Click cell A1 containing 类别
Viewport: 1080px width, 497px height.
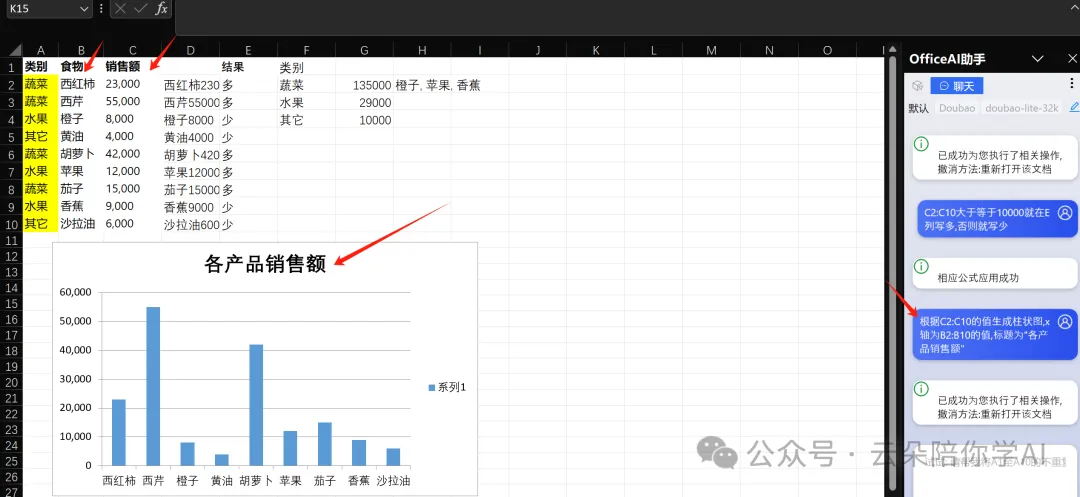(41, 67)
